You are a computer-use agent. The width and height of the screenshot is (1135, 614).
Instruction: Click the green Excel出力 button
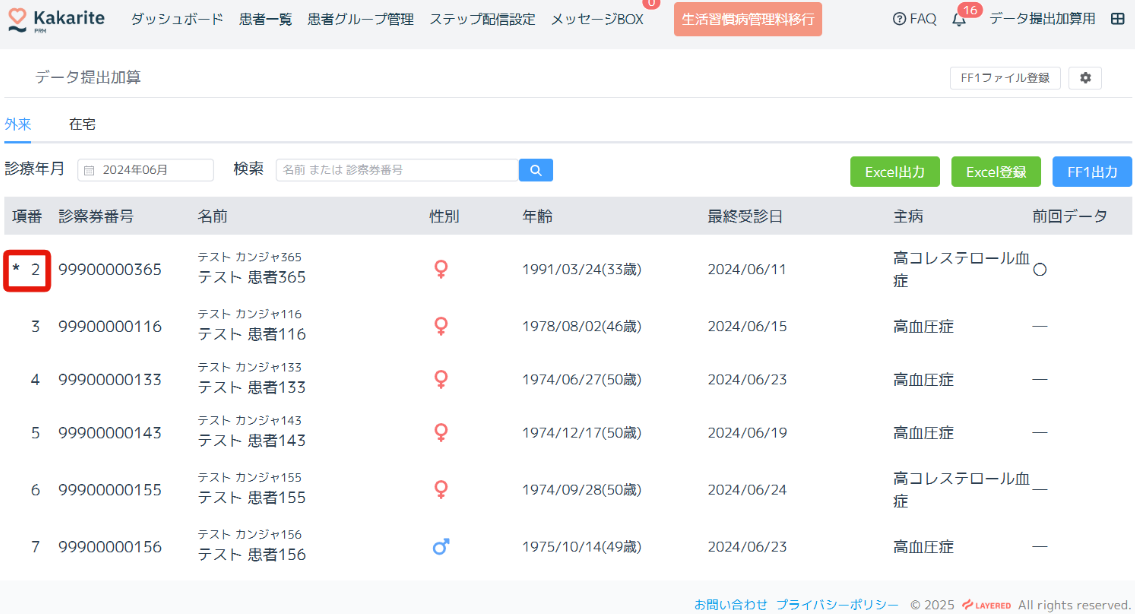tap(895, 172)
